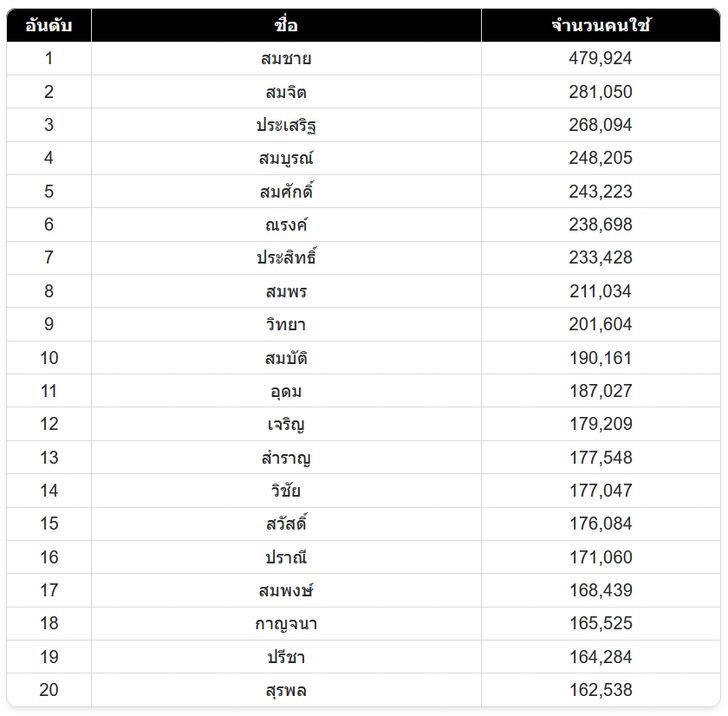Click the name ประเสริฐ
The height and width of the screenshot is (716, 728).
click(x=286, y=125)
